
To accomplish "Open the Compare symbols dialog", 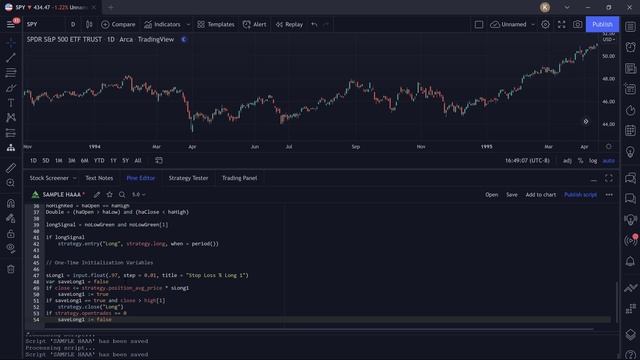I will coord(118,24).
